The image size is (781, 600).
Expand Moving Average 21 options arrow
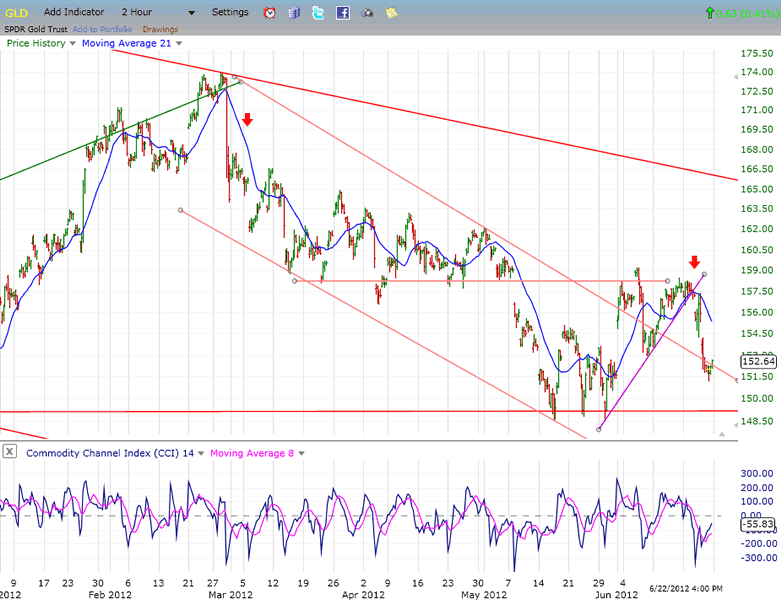pos(179,44)
